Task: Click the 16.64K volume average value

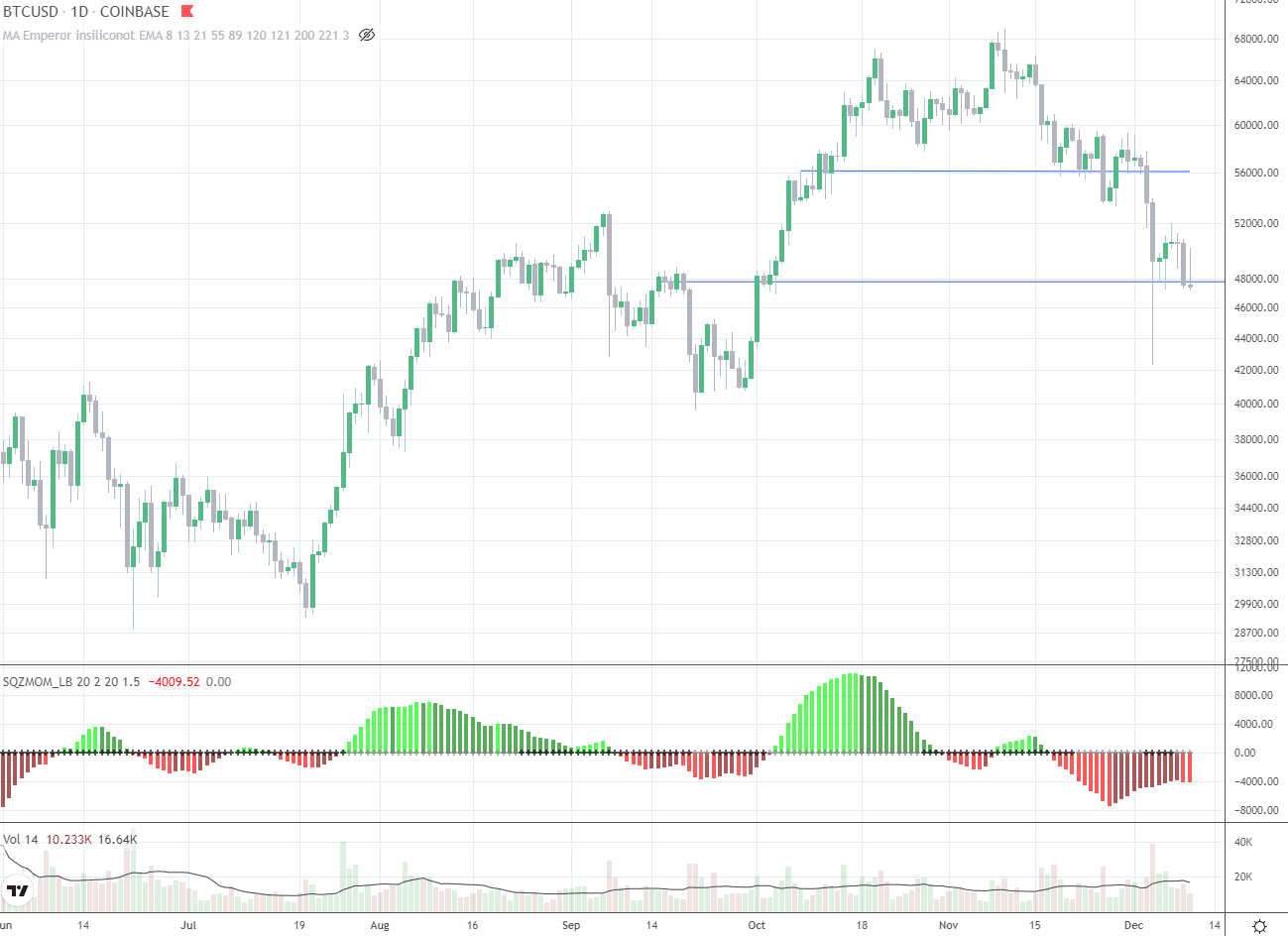Action: coord(118,840)
